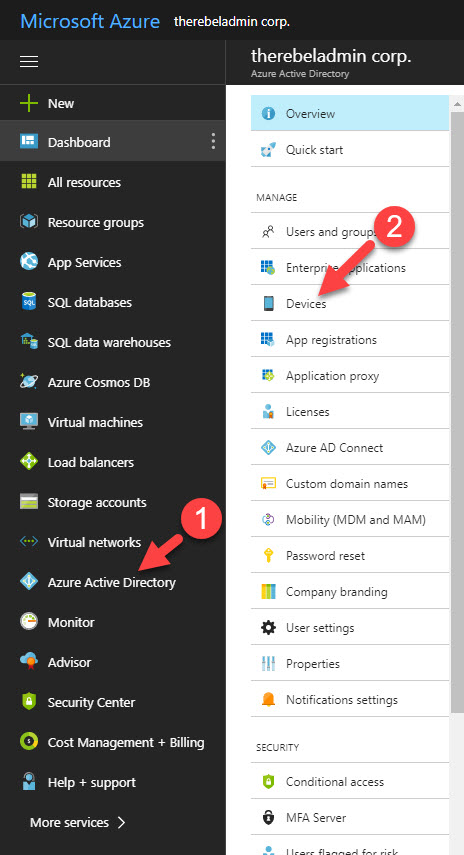Viewport: 464px width, 855px height.
Task: Click the User settings gear icon
Action: pos(268,628)
